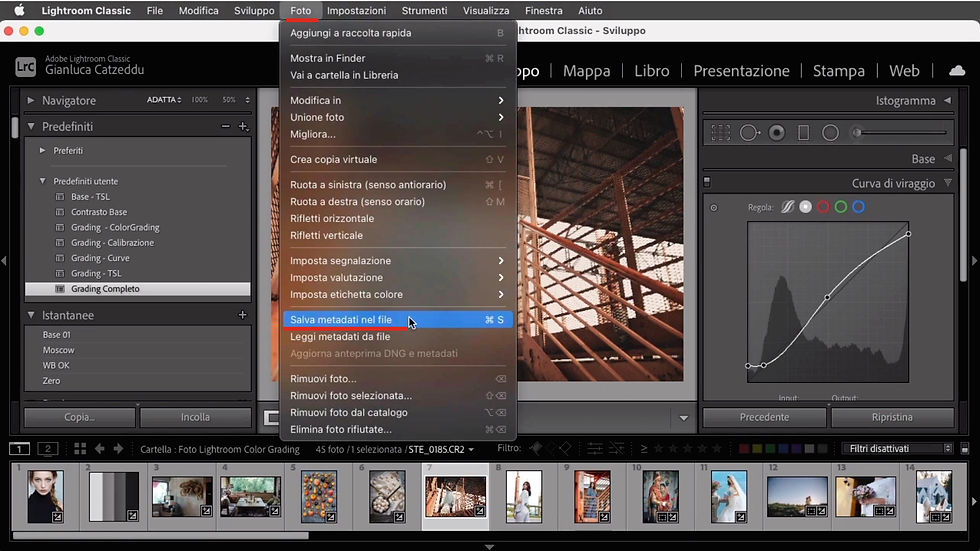Click the plus icon in Predefiniti panel
This screenshot has height=551, width=980.
point(243,126)
